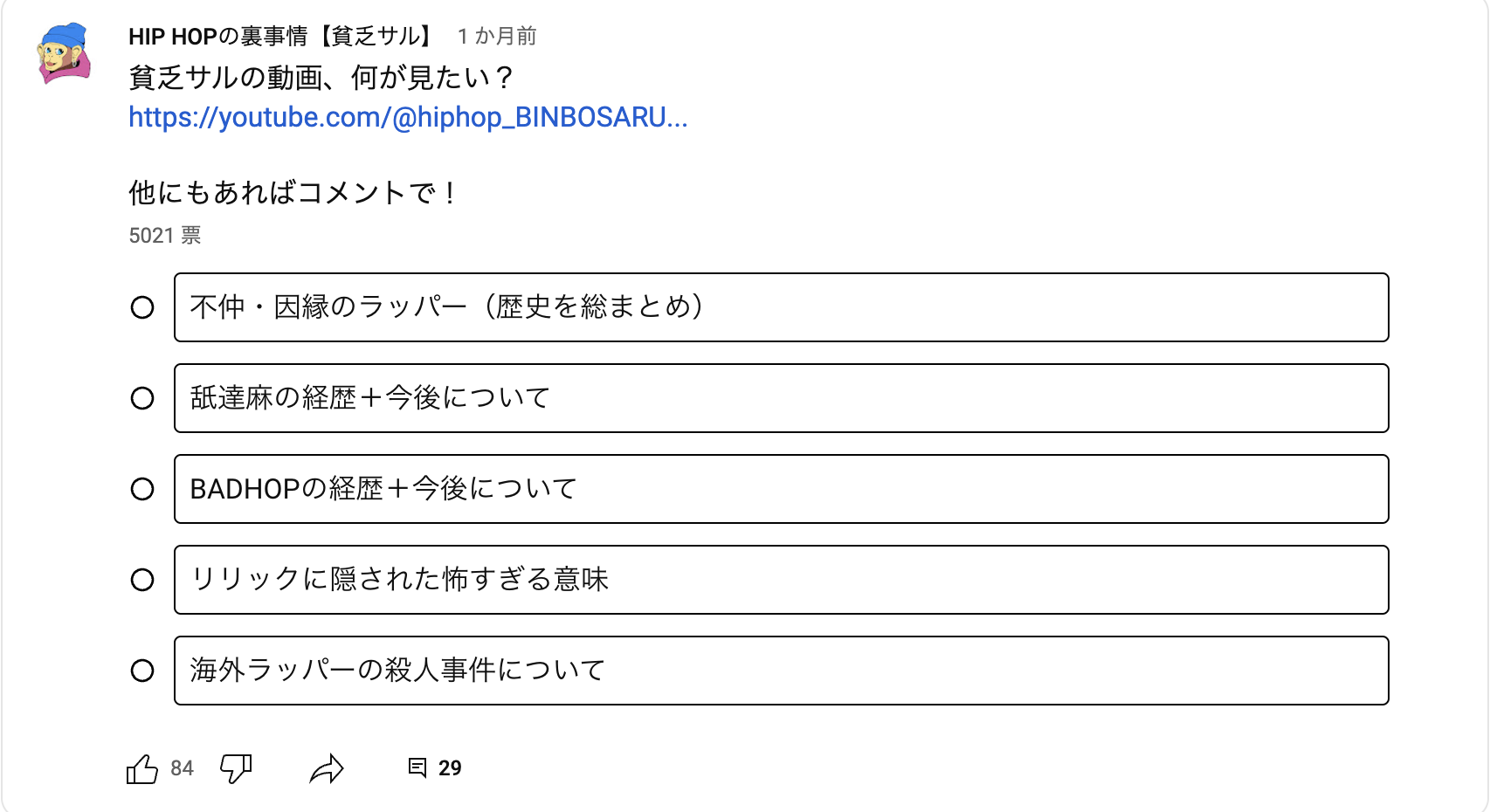Select the radio circle for 海外ラッパーの殺人事件
This screenshot has width=1490, height=812.
tap(142, 671)
